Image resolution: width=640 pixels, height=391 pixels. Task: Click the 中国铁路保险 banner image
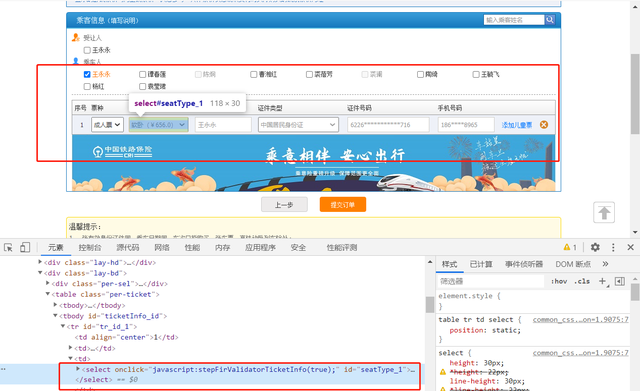313,163
